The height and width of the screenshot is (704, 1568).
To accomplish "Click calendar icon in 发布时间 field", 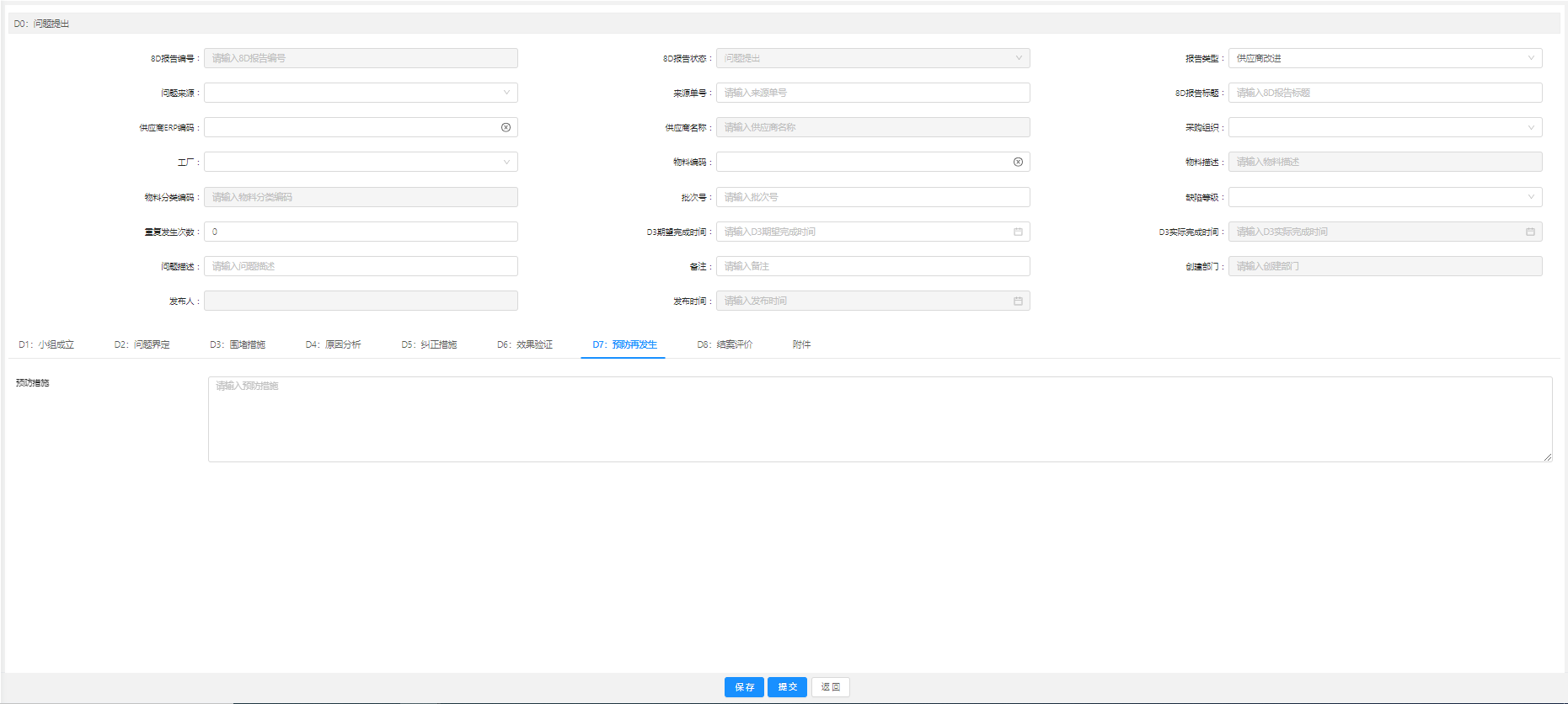I will coord(1018,301).
